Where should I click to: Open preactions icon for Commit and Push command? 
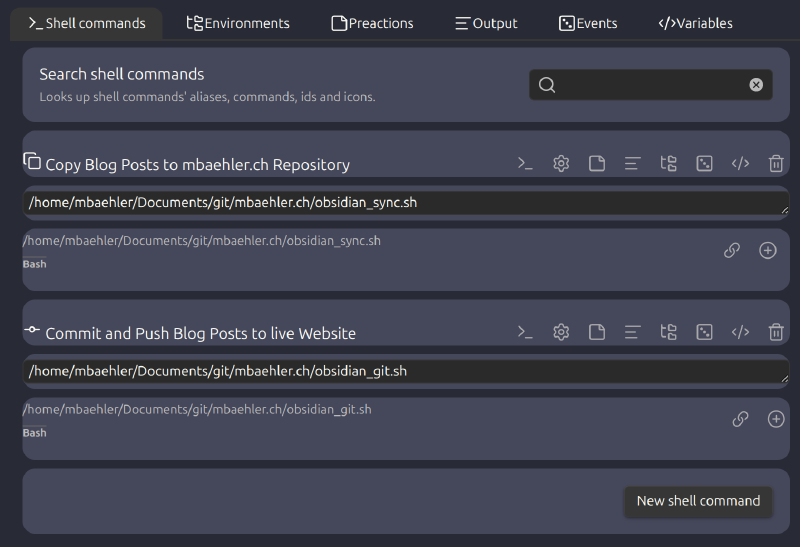click(x=597, y=332)
